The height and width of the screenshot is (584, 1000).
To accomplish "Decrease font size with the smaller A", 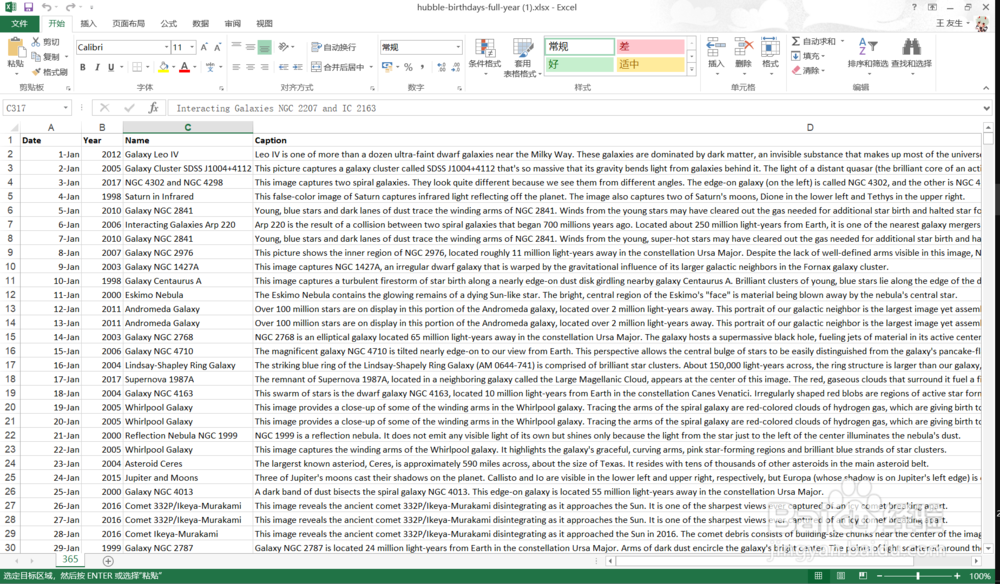I will [217, 47].
